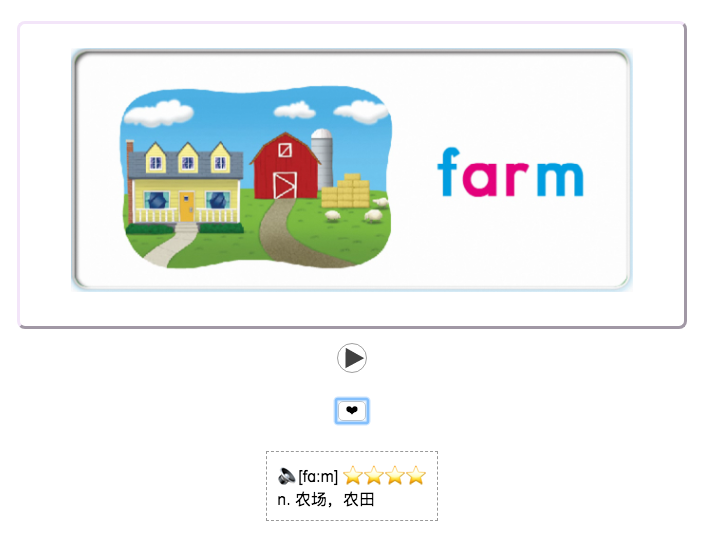
Task: Click the first gold star
Action: [353, 475]
